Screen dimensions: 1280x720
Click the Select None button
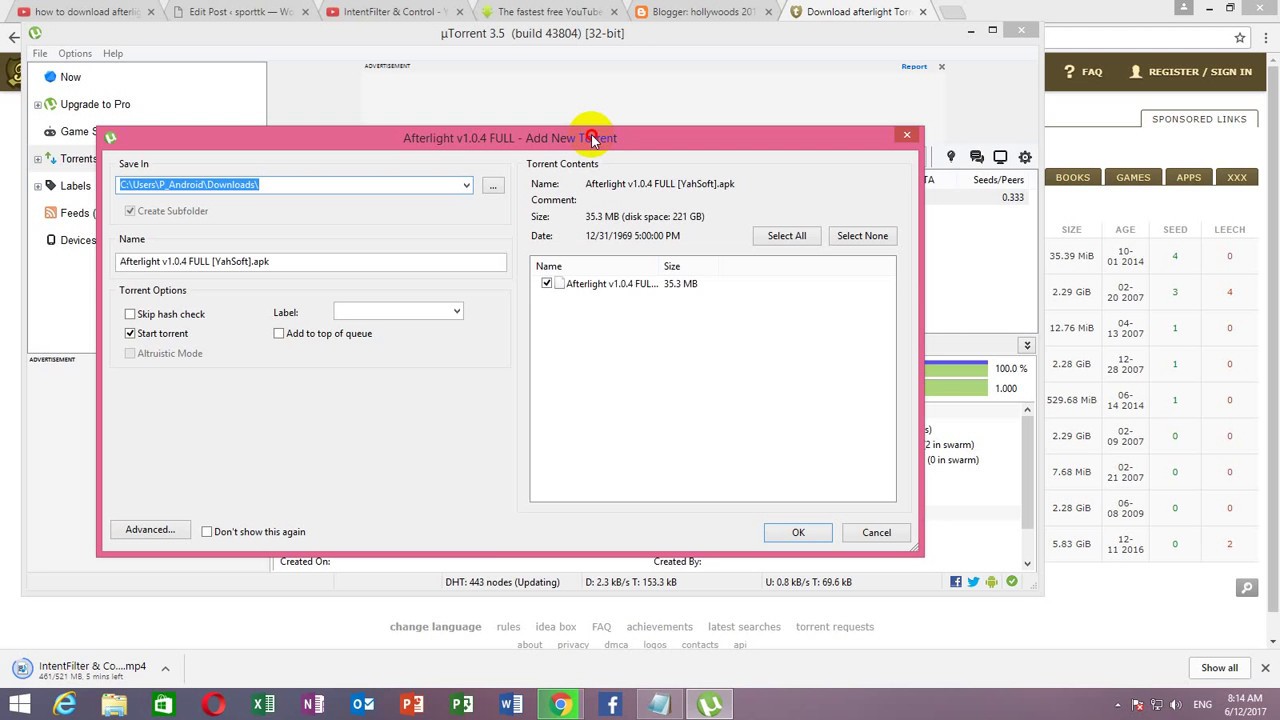(x=863, y=236)
